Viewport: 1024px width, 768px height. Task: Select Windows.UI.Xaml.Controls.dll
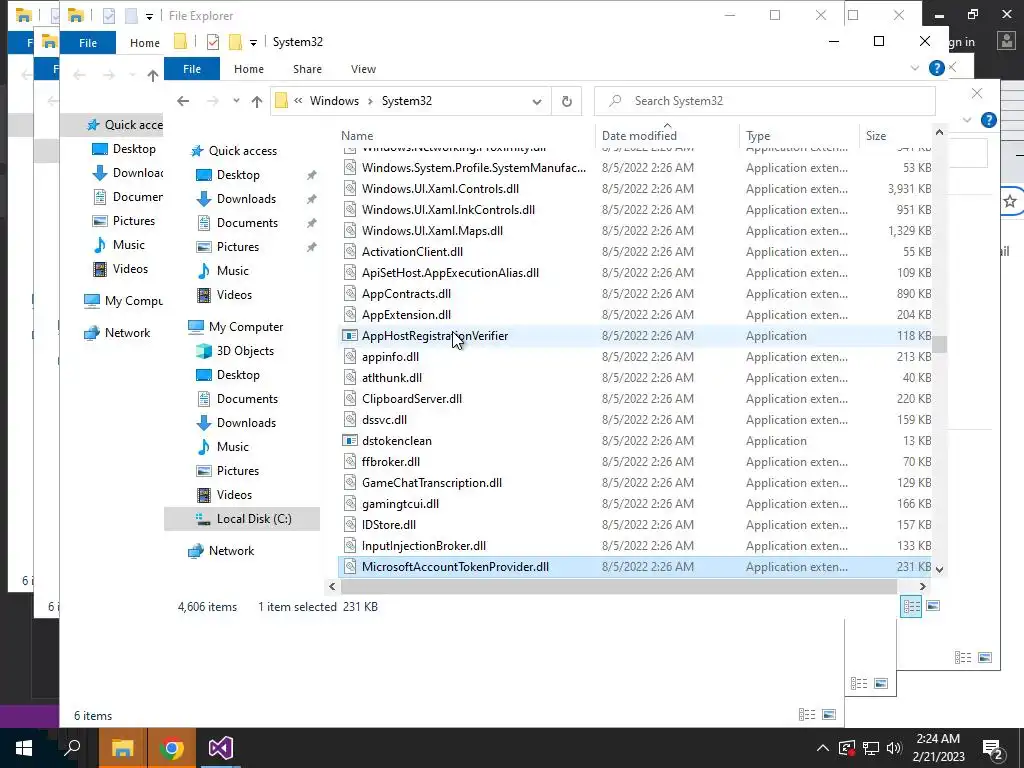(440, 189)
